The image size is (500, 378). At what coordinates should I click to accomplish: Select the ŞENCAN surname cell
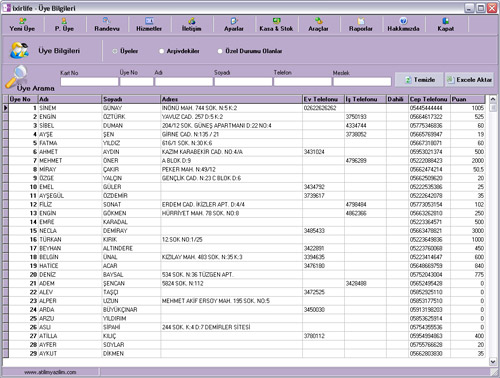tap(131, 283)
